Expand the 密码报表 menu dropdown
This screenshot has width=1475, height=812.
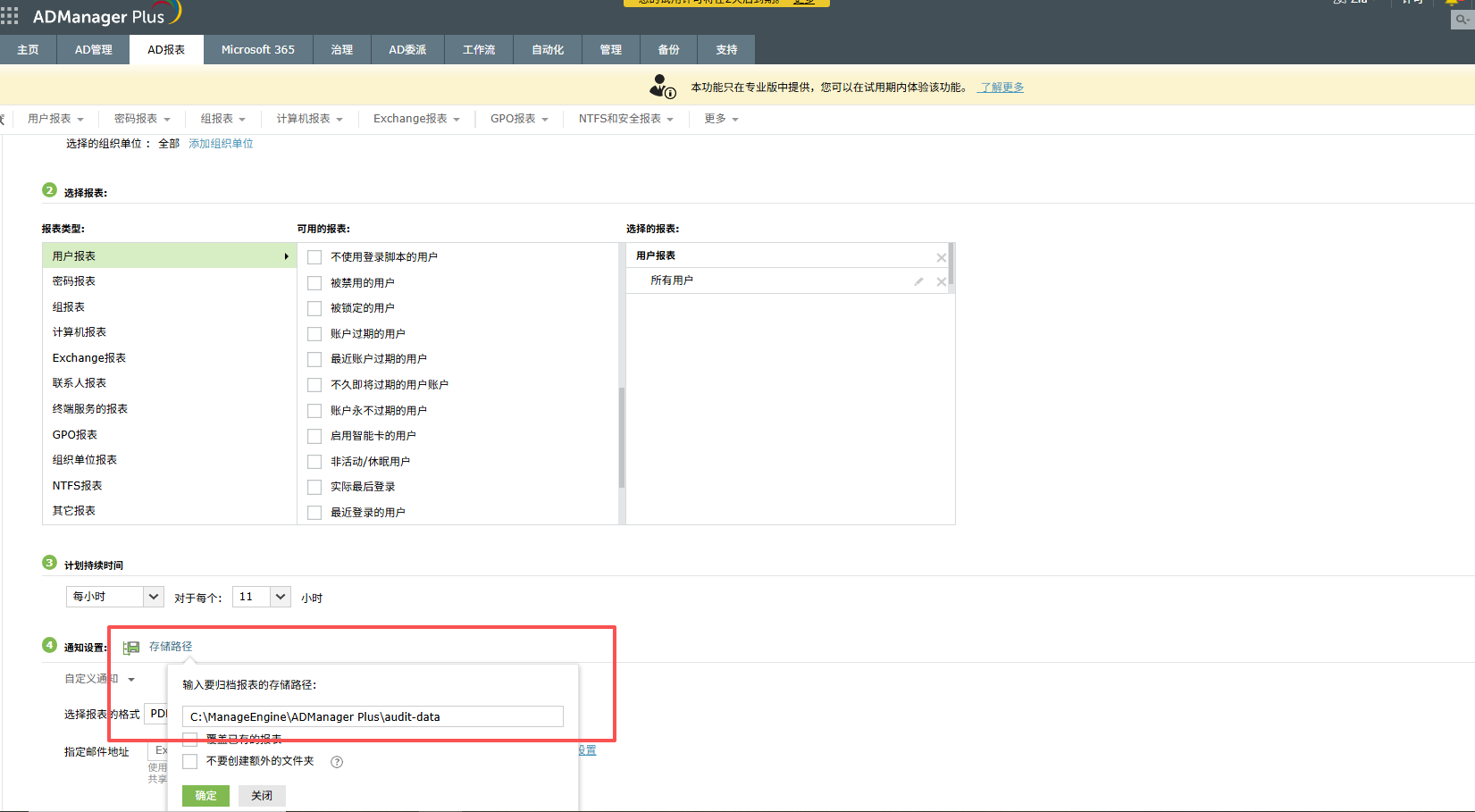pos(142,119)
